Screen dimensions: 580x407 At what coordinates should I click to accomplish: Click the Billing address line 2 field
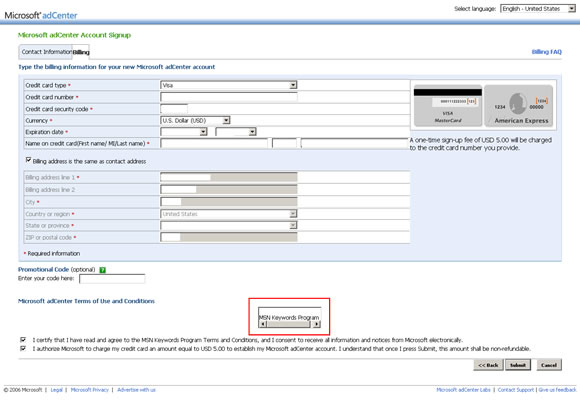coord(229,189)
